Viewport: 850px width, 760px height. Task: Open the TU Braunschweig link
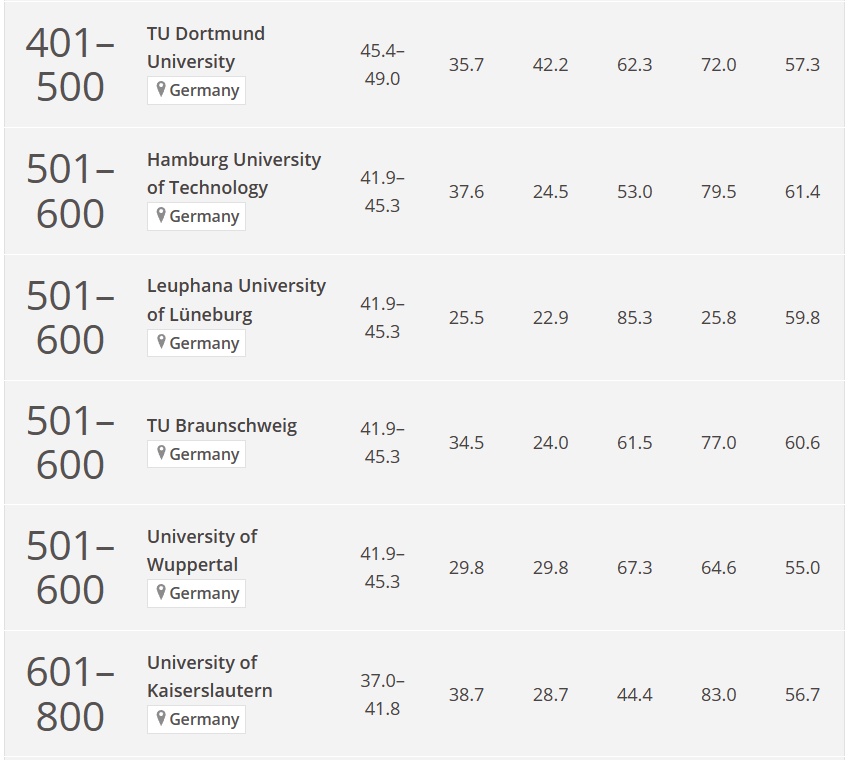coord(222,426)
